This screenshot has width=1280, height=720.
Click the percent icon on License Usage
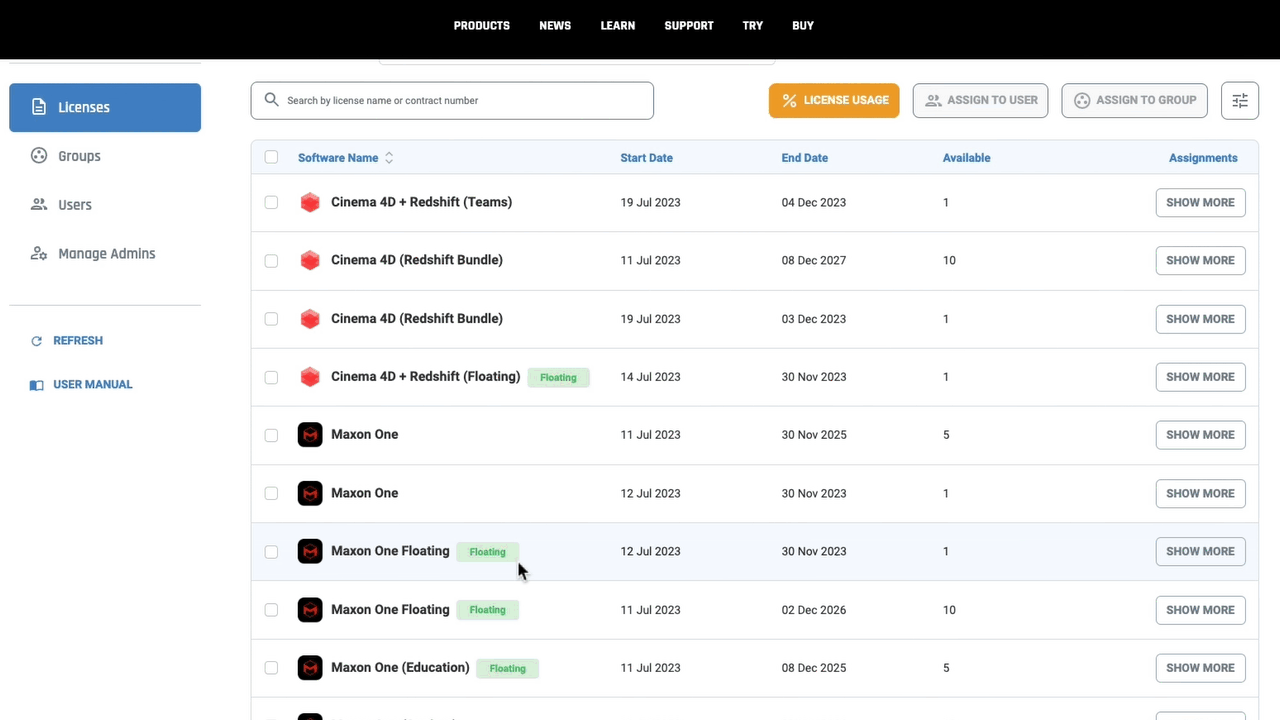tap(789, 100)
